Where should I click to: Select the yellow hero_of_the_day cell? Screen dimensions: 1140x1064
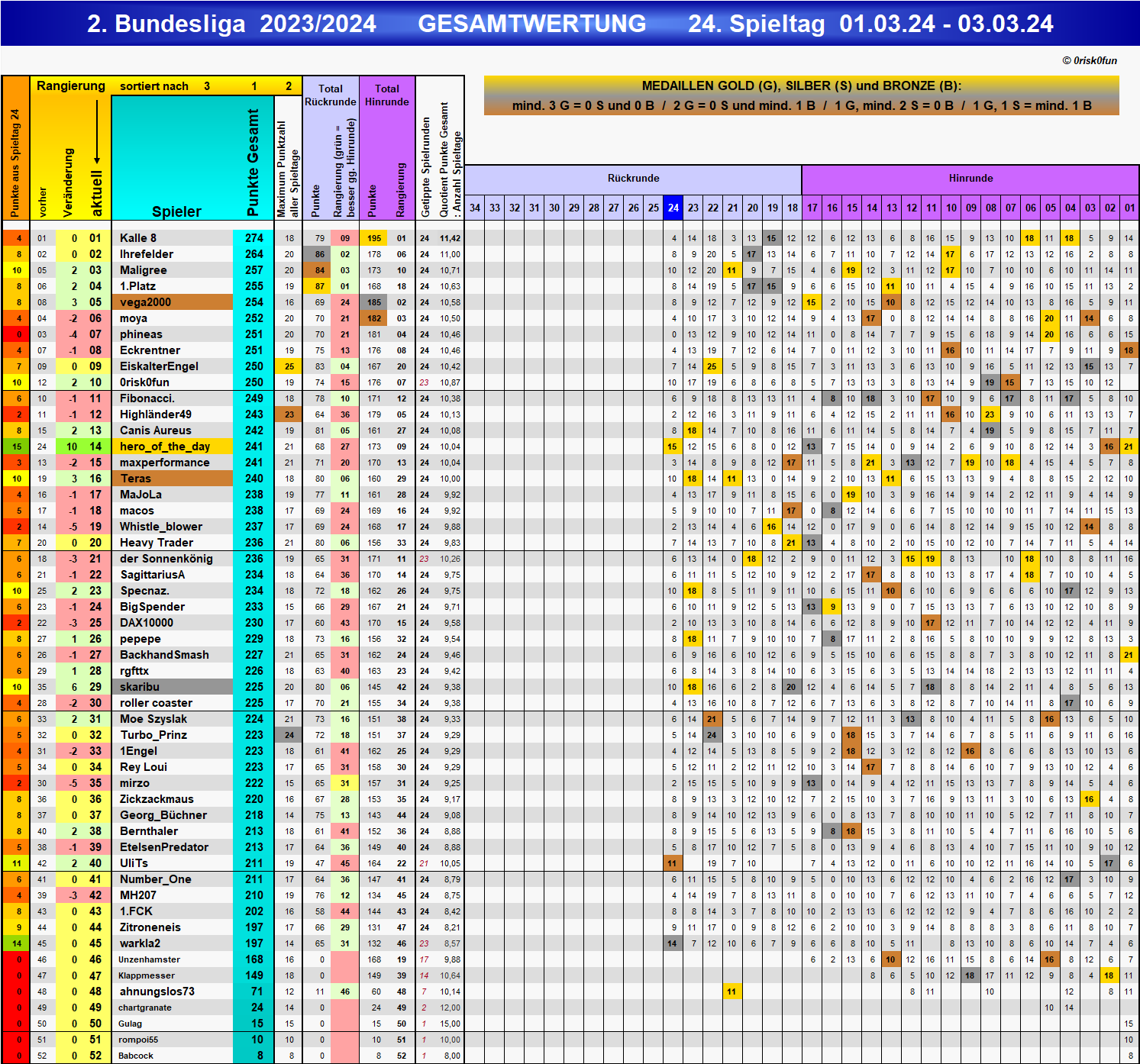(x=172, y=447)
